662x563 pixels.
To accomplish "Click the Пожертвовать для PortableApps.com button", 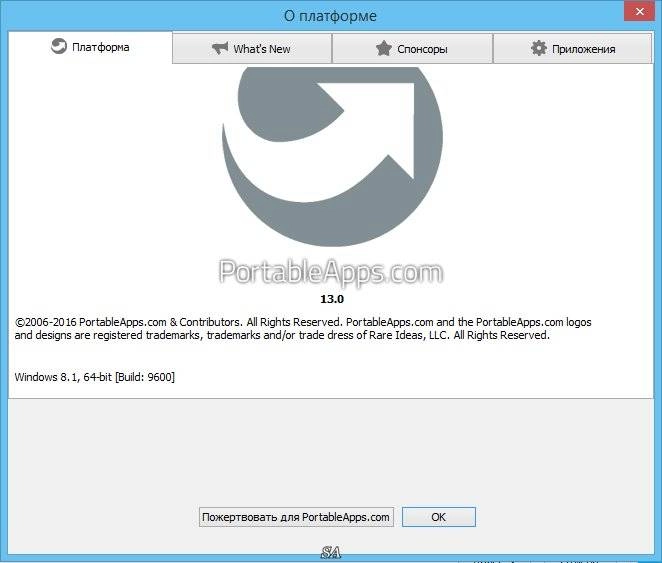I will pos(296,517).
